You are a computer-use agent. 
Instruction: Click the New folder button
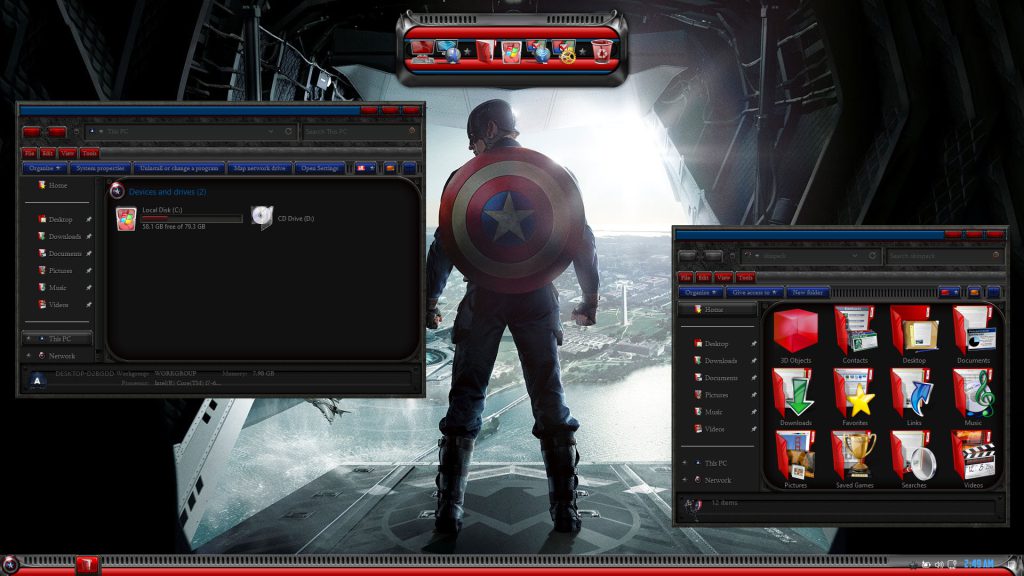(808, 292)
